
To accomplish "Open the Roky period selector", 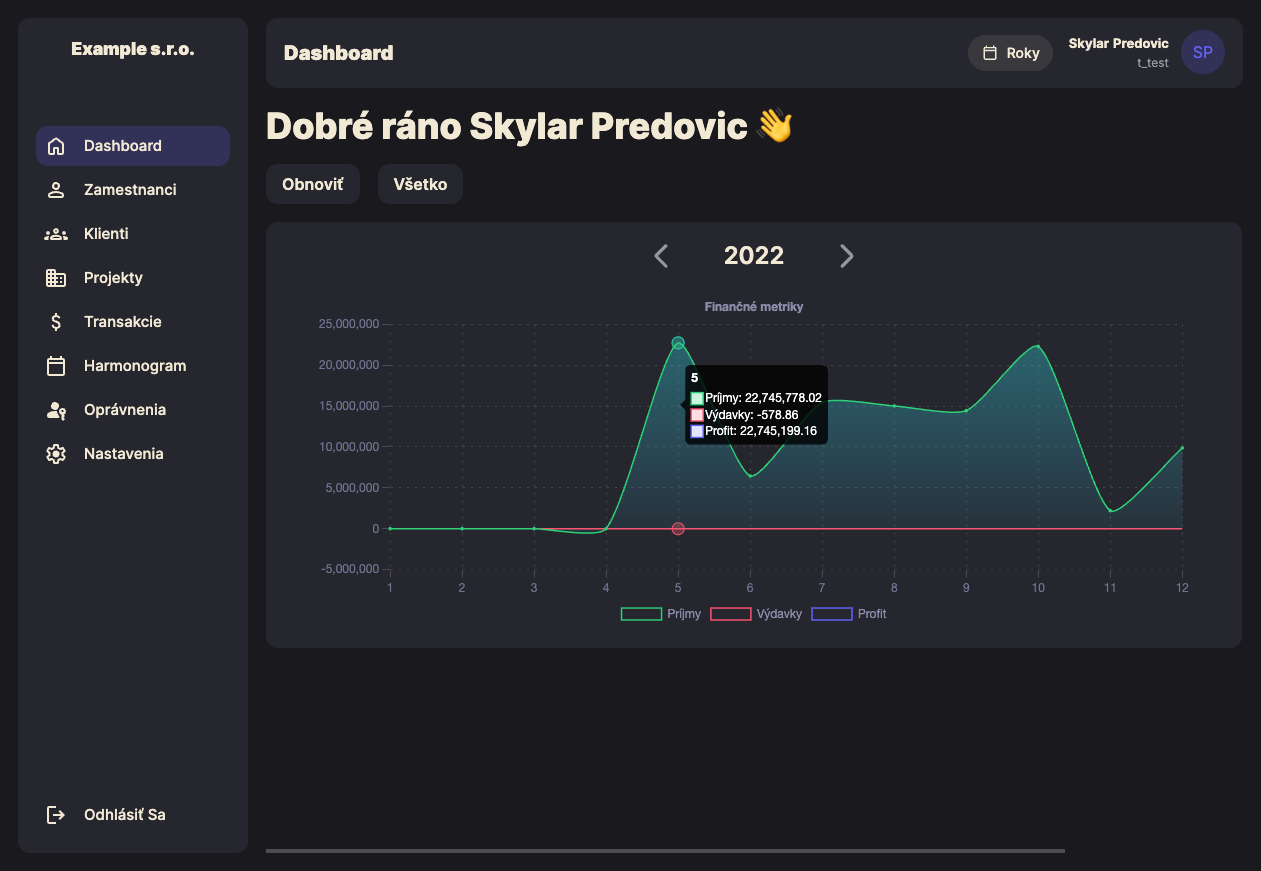I will [1010, 53].
